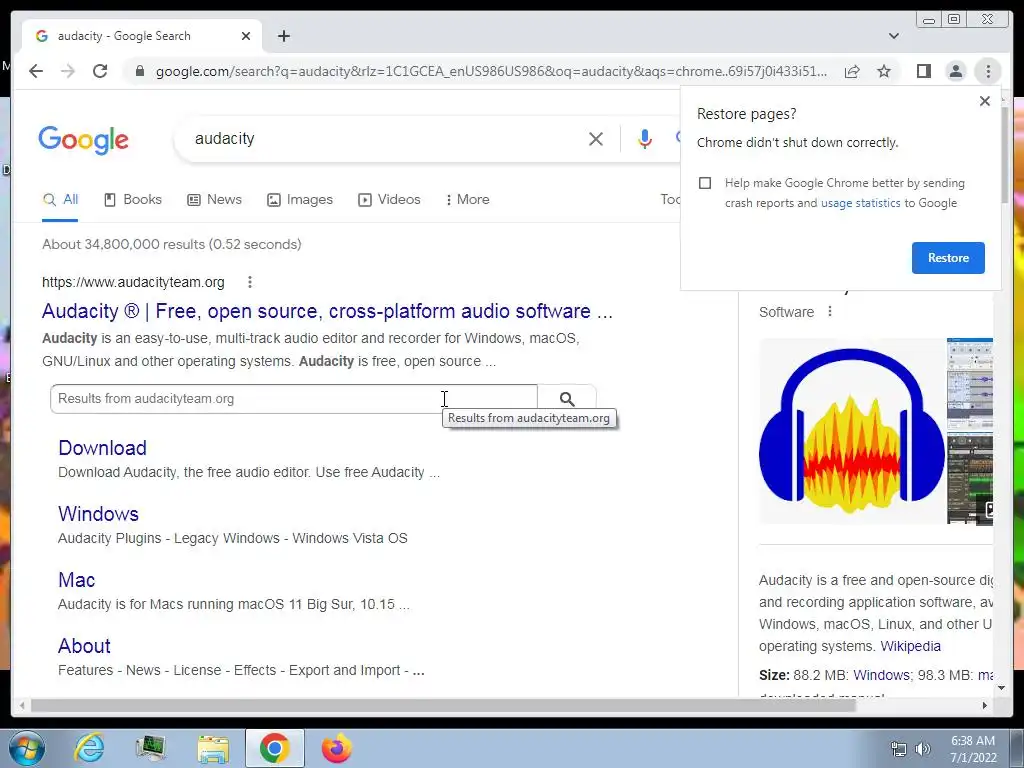Open a new tab with the plus button
1024x768 pixels.
click(x=283, y=36)
